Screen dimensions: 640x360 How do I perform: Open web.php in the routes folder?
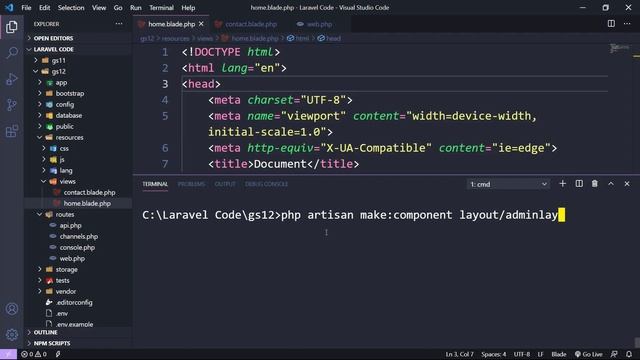click(78, 258)
